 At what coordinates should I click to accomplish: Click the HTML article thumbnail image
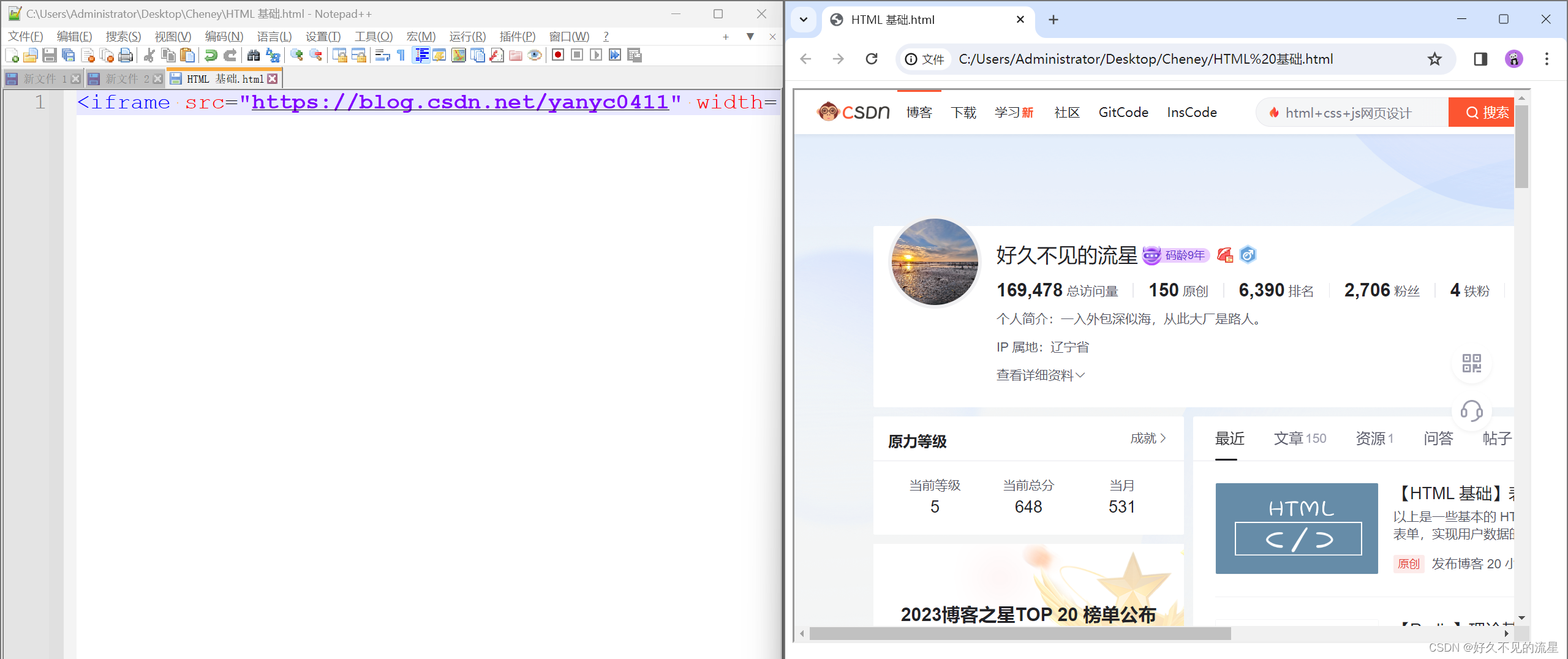1297,529
